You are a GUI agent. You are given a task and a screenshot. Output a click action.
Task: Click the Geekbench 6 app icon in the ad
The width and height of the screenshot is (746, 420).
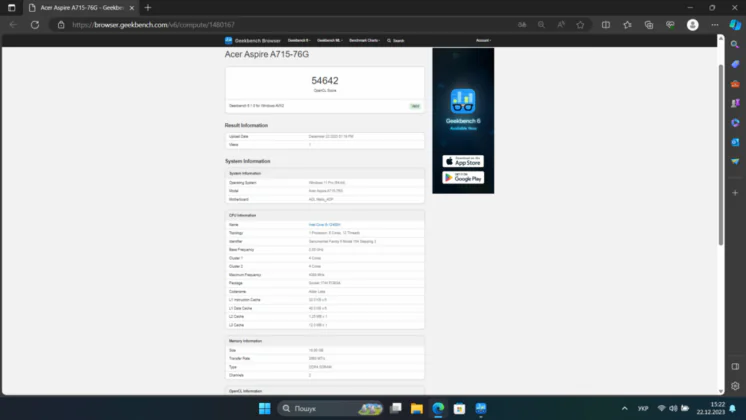point(463,101)
